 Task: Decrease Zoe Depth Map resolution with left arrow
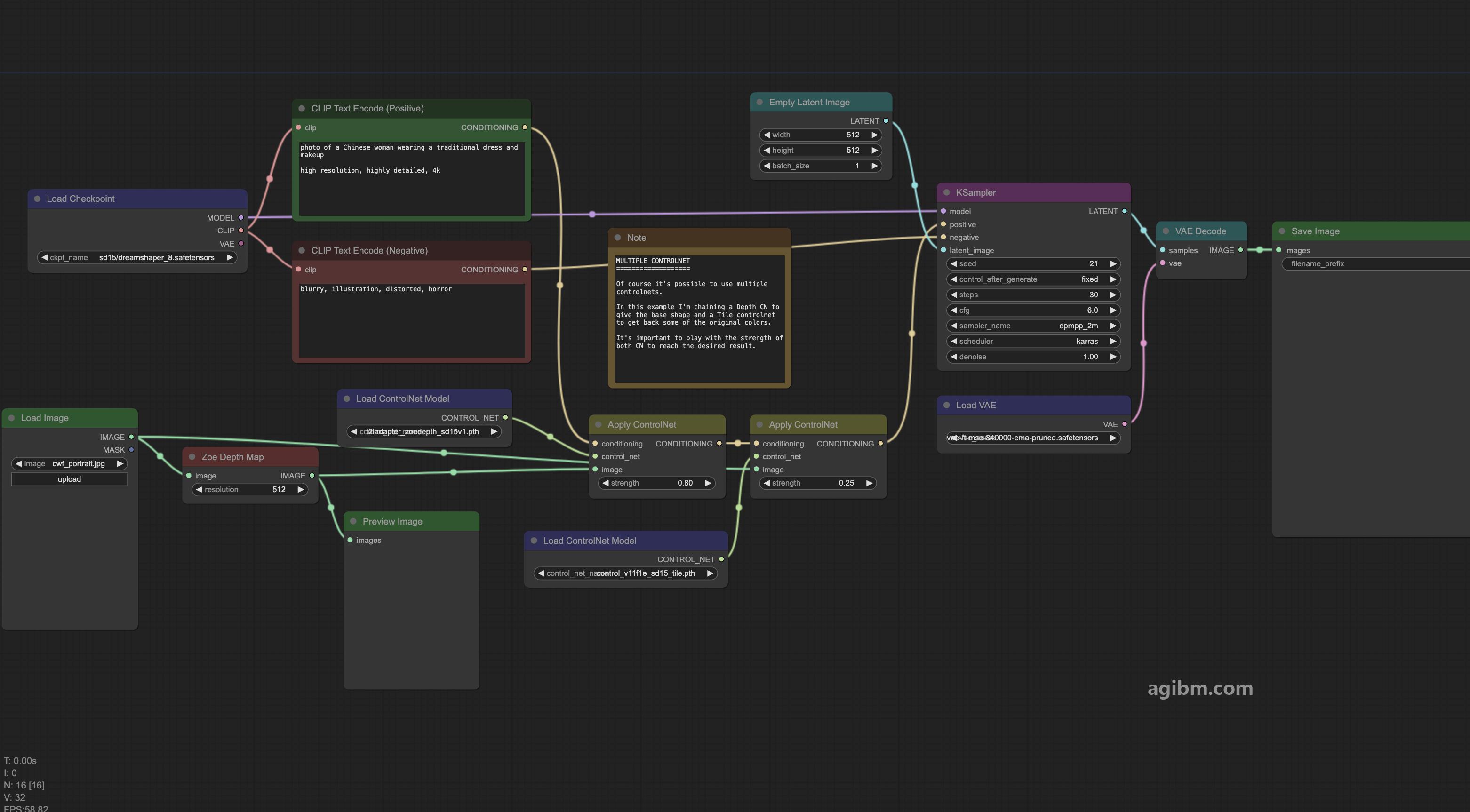tap(199, 490)
